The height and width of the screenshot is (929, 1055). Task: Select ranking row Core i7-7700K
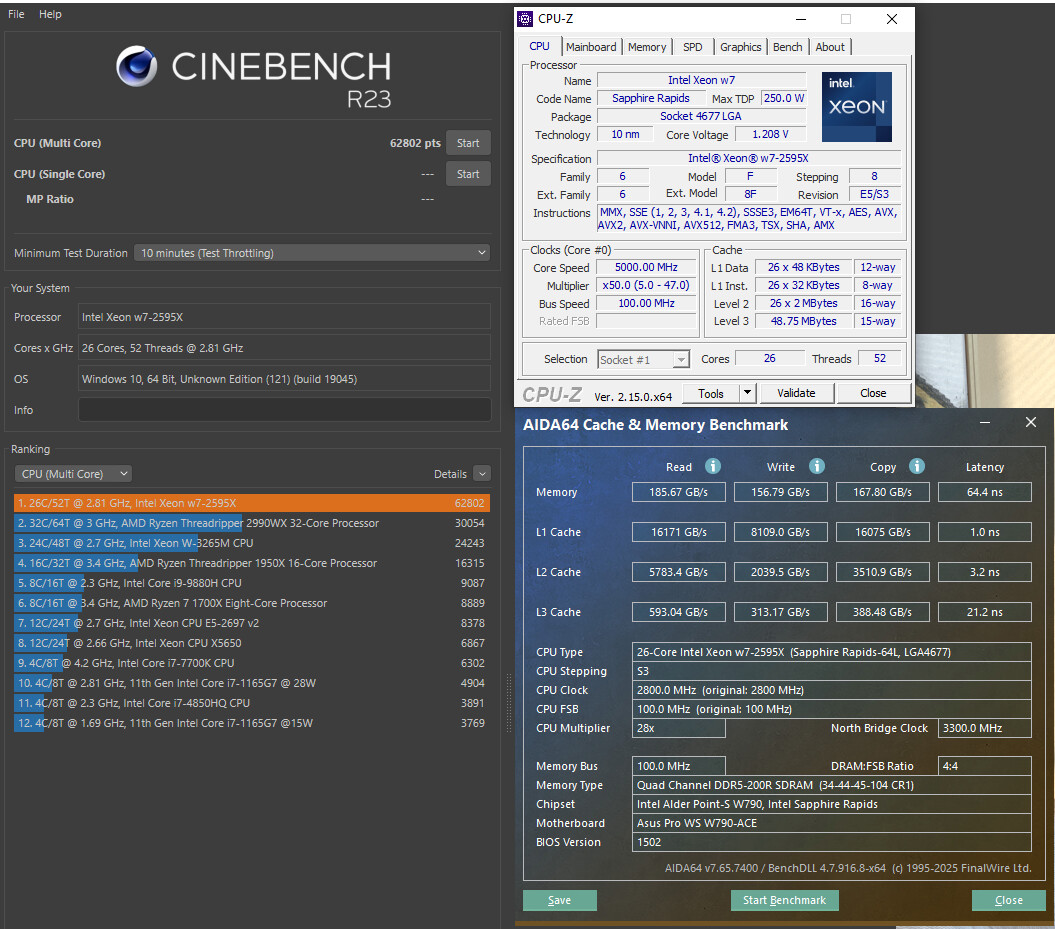252,663
